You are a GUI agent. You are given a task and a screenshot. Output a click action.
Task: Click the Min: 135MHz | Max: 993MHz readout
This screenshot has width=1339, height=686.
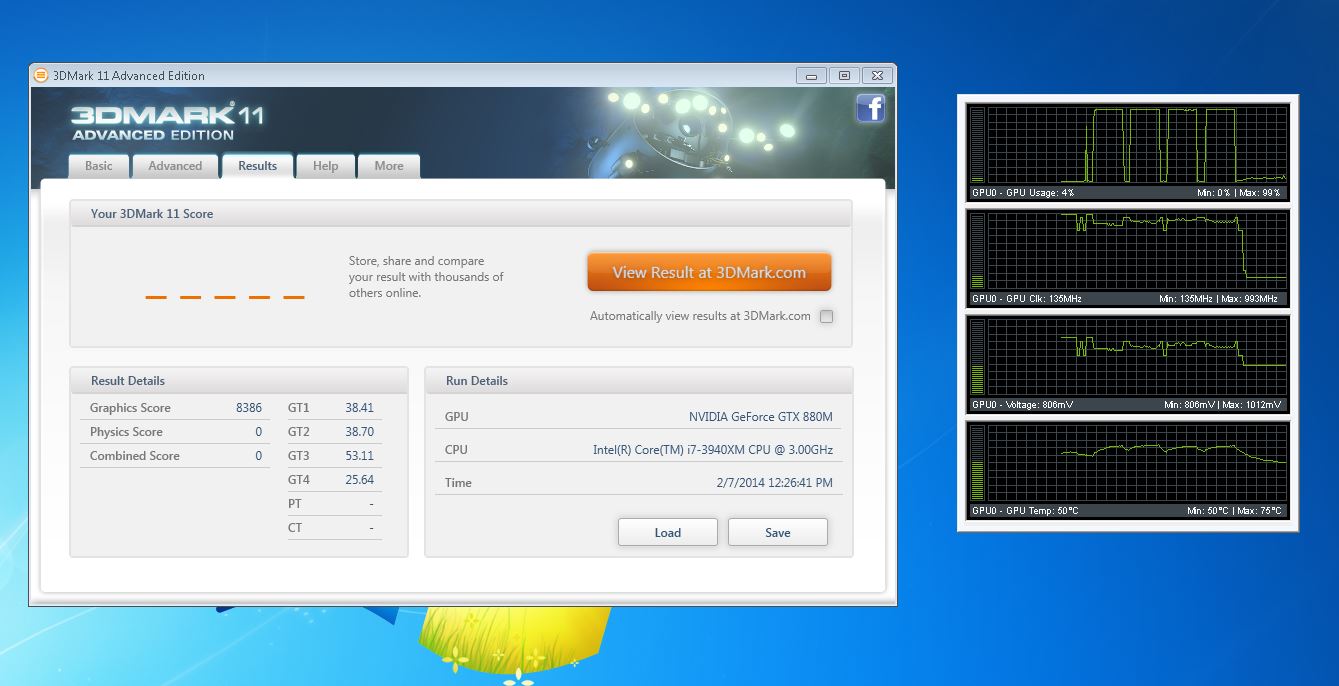point(1220,299)
